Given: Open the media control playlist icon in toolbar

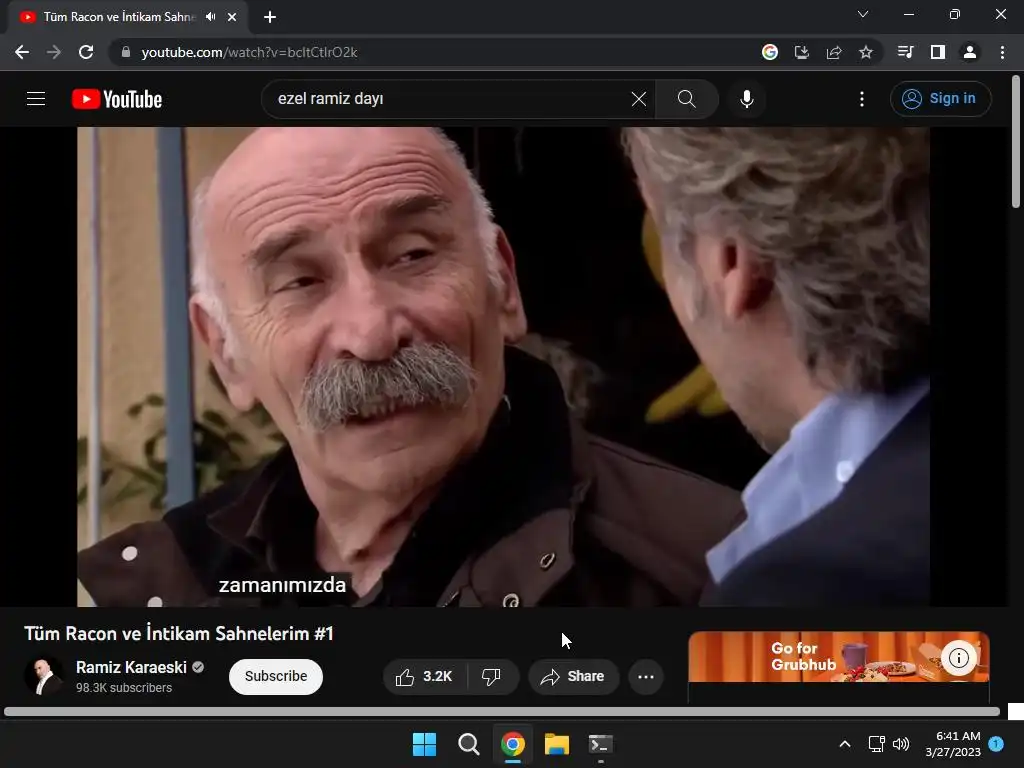Looking at the screenshot, I should pyautogui.click(x=906, y=52).
